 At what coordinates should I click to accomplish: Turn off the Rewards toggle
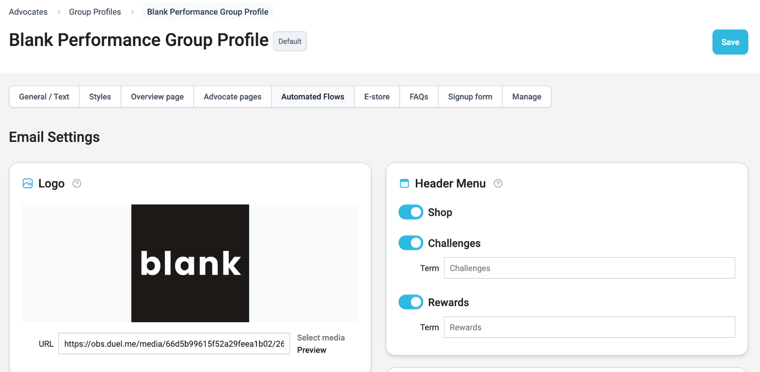411,302
